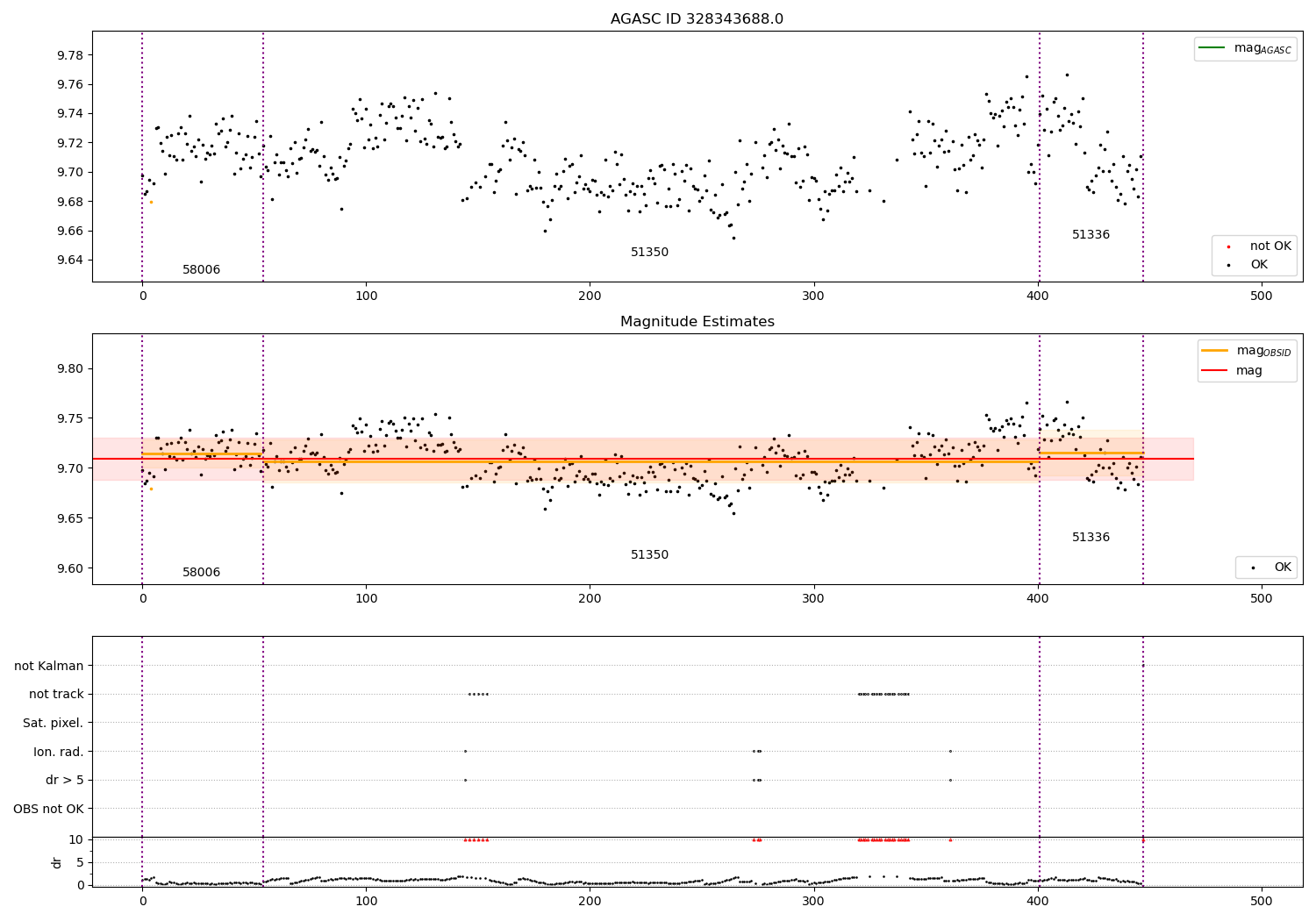Screen dimensions: 1316x921
Task: Click the 10 tick on the dr axis
Action: point(75,840)
